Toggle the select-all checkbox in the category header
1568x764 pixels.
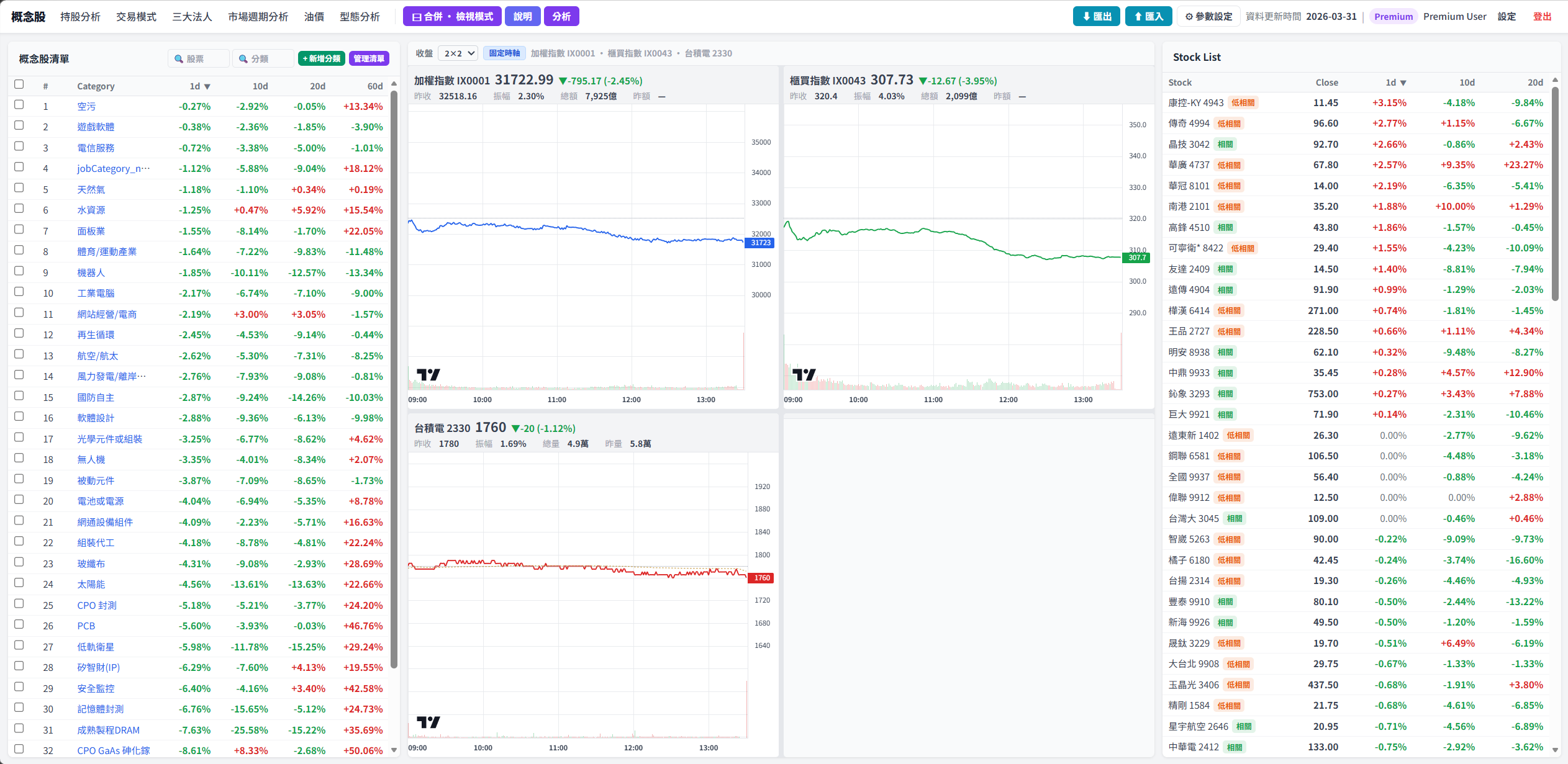(19, 84)
